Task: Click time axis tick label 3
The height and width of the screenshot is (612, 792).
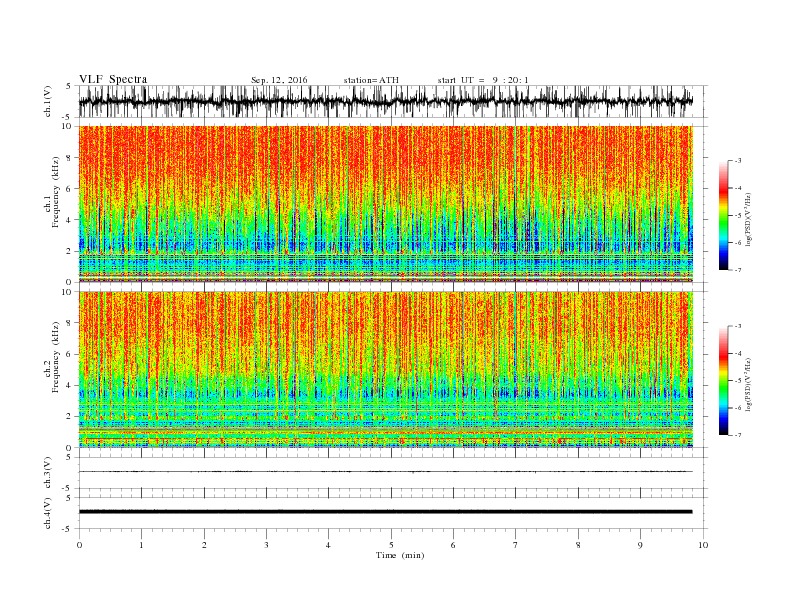Action: coord(266,545)
